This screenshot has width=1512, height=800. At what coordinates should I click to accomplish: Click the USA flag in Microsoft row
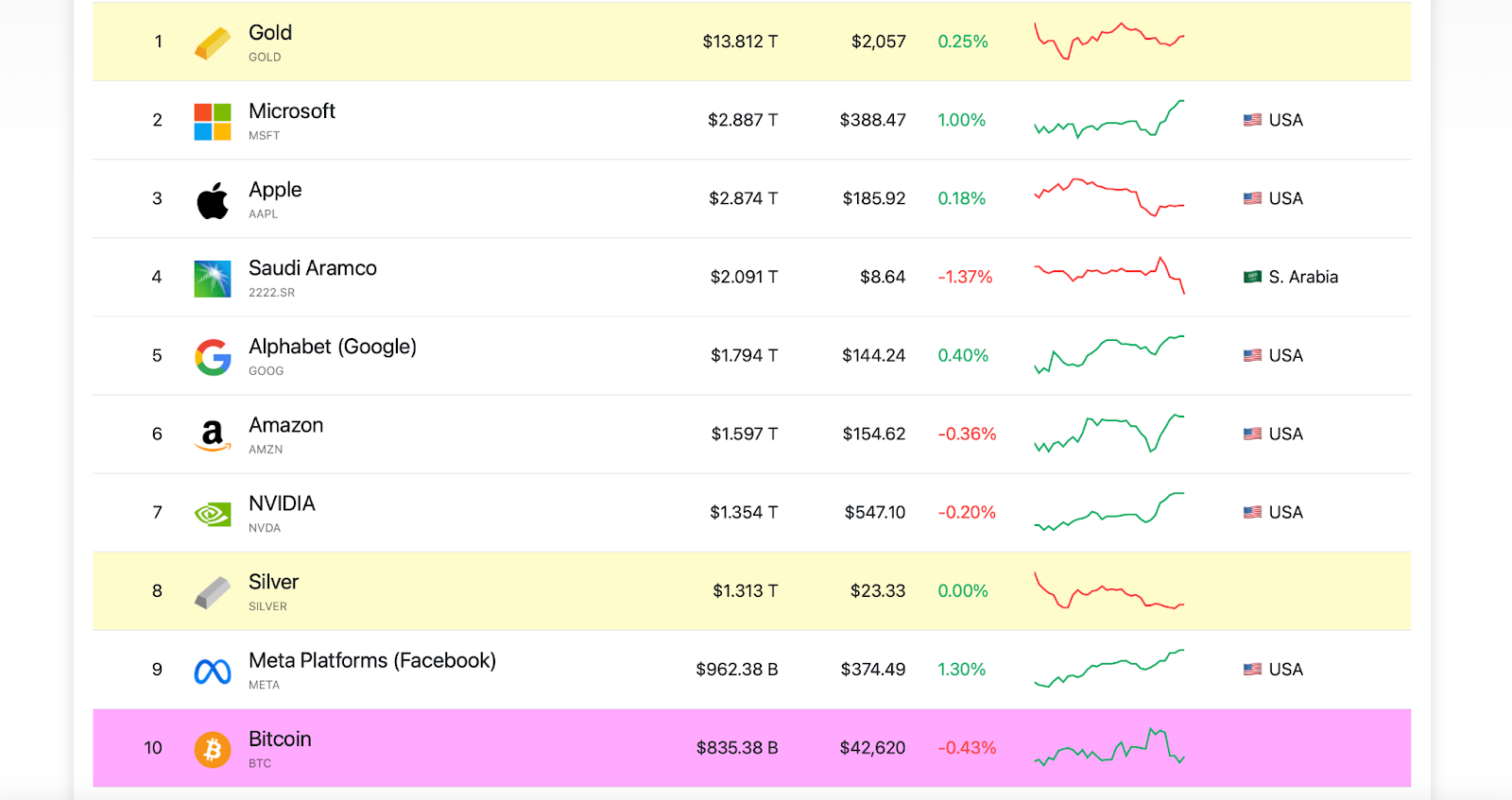[1252, 120]
